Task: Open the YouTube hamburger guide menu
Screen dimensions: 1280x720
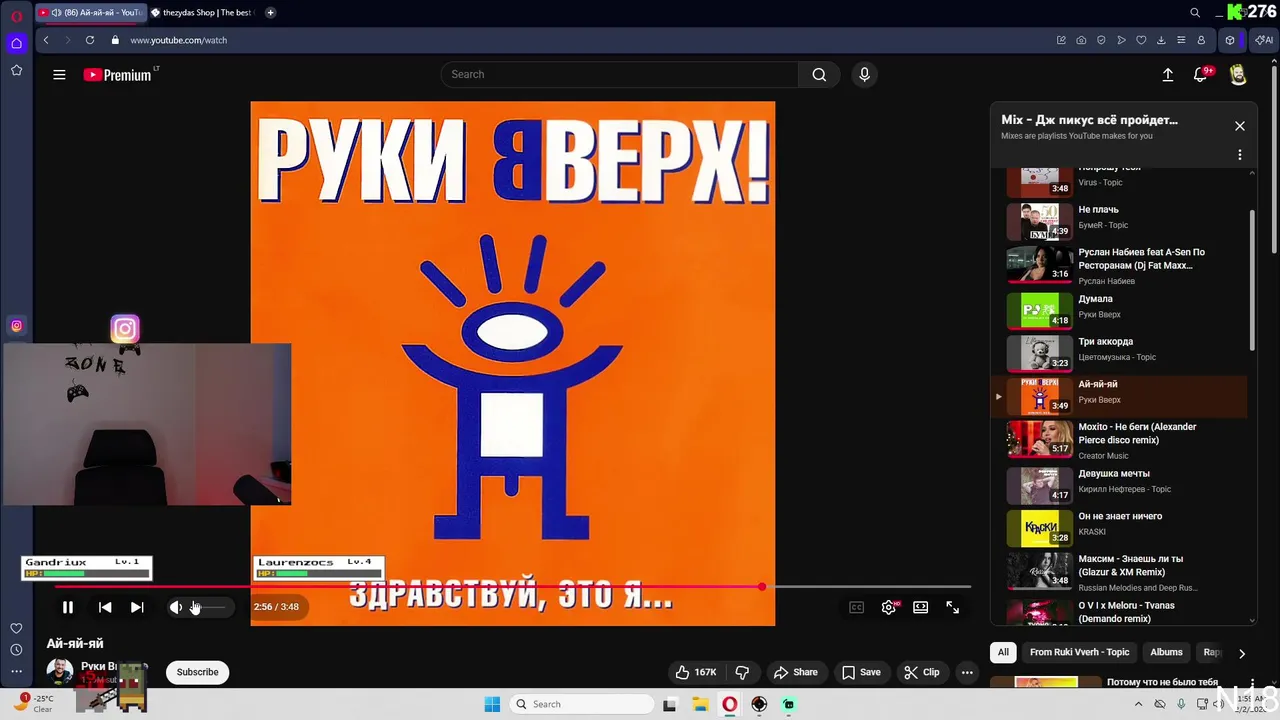Action: click(x=59, y=74)
